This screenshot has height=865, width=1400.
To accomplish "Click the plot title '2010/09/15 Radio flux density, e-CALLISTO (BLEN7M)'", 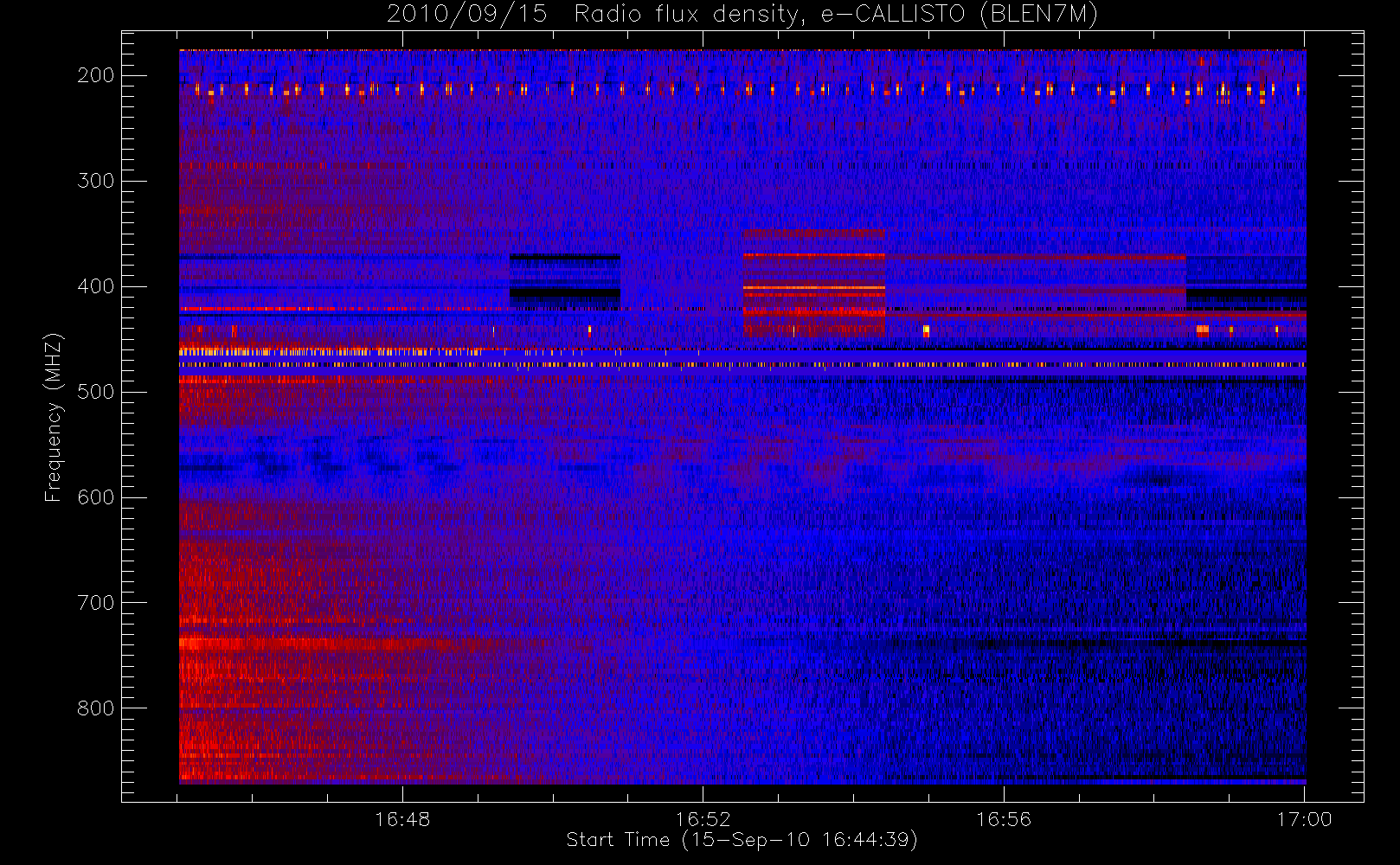I will 742,15.
